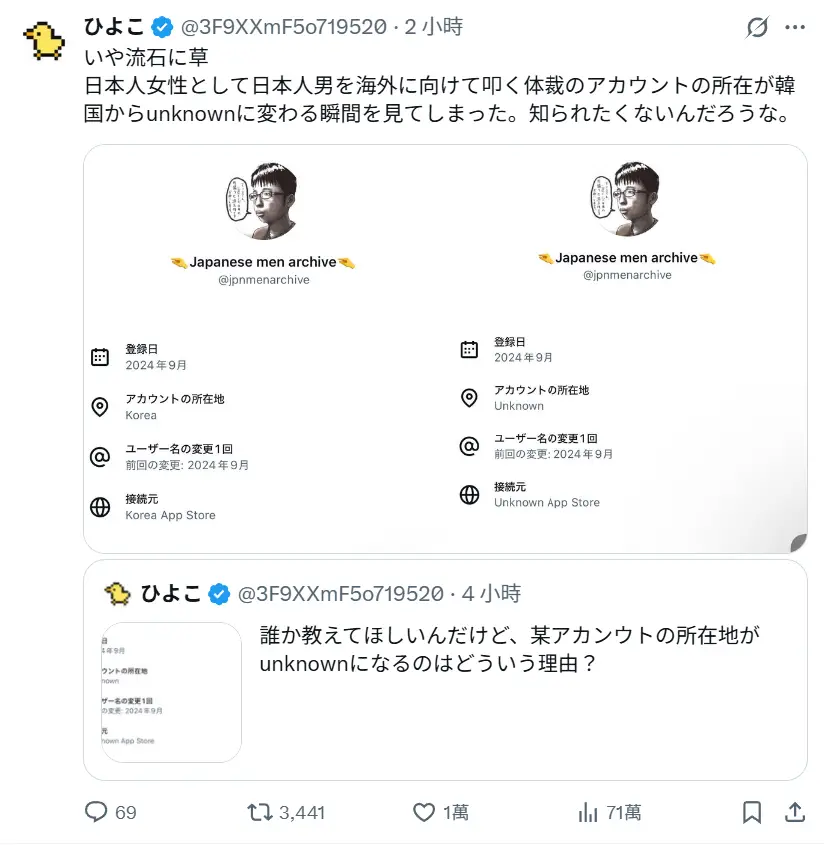The image size is (824, 852).
Task: Click the 2 小時 timestamp
Action: point(434,27)
